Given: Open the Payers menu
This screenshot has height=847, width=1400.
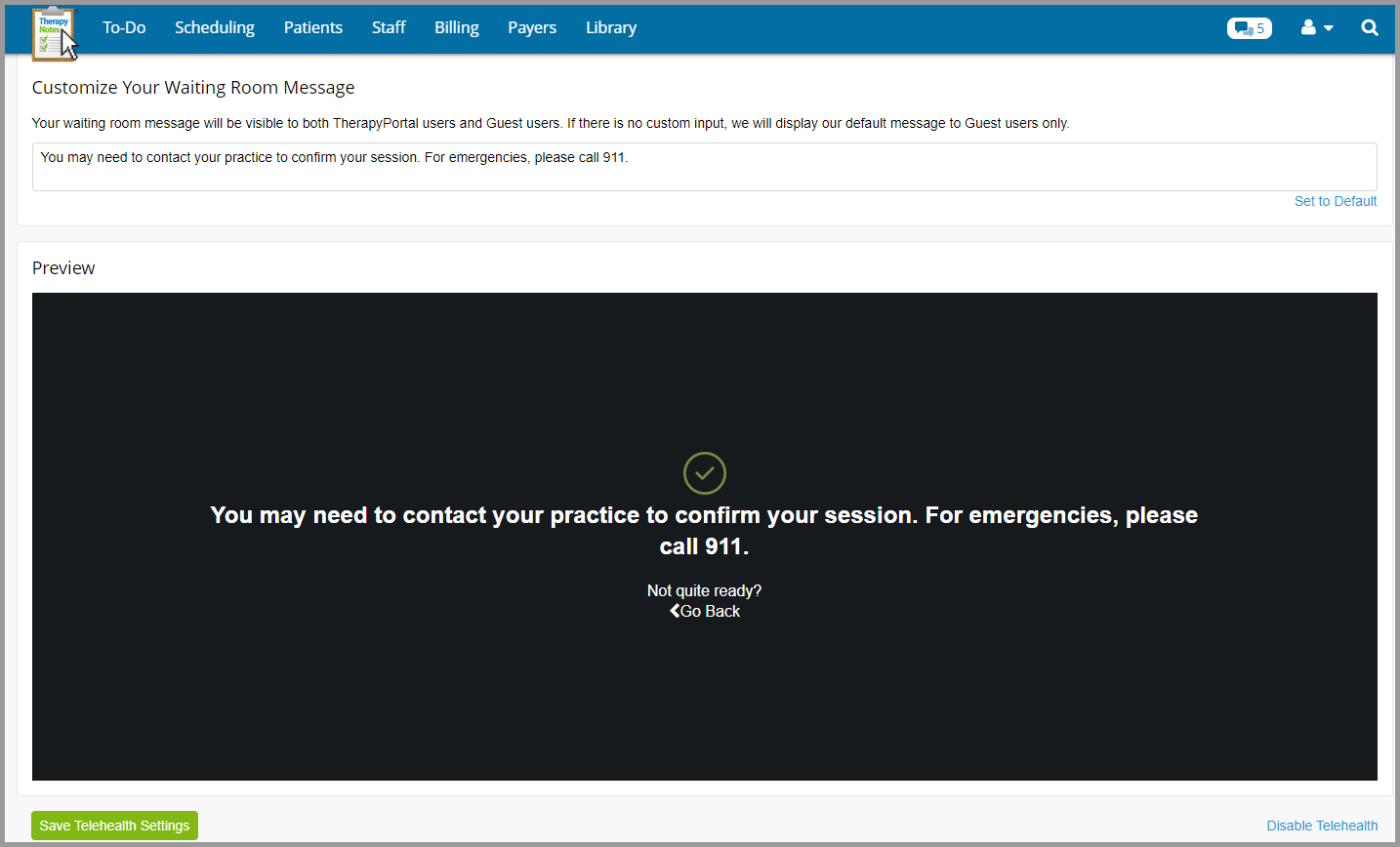Looking at the screenshot, I should [x=531, y=27].
